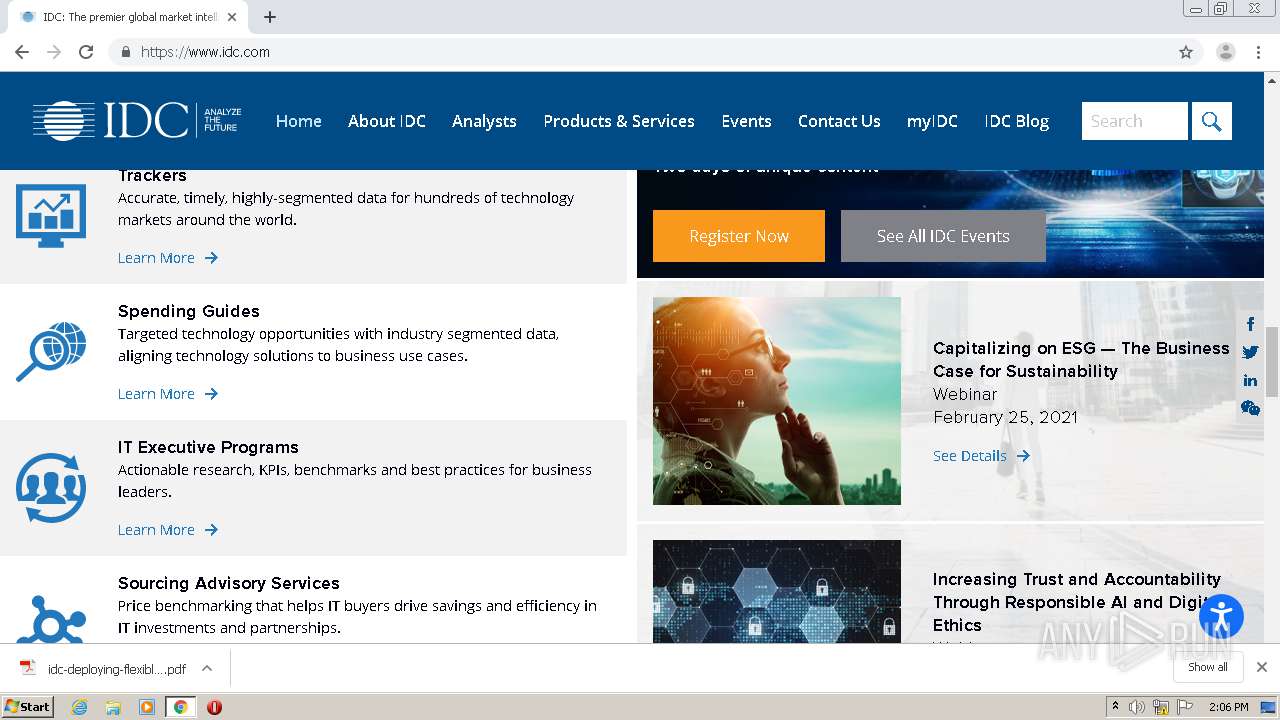Open the red Opera-like taskbar icon
This screenshot has width=1280, height=720.
coord(214,707)
